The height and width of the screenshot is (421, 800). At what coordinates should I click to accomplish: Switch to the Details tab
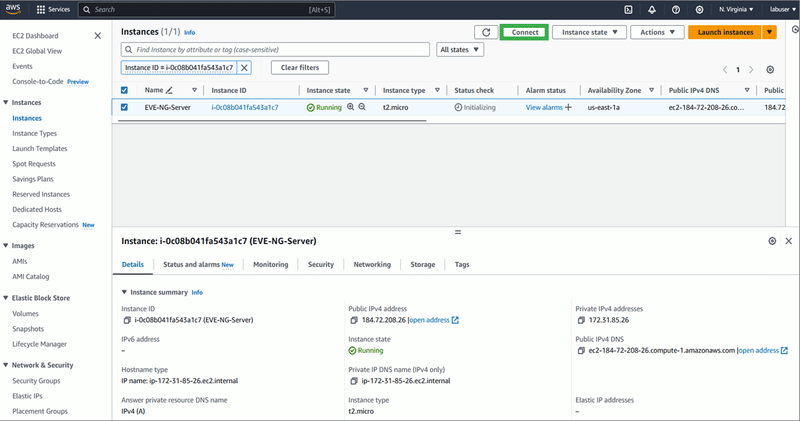(x=133, y=264)
